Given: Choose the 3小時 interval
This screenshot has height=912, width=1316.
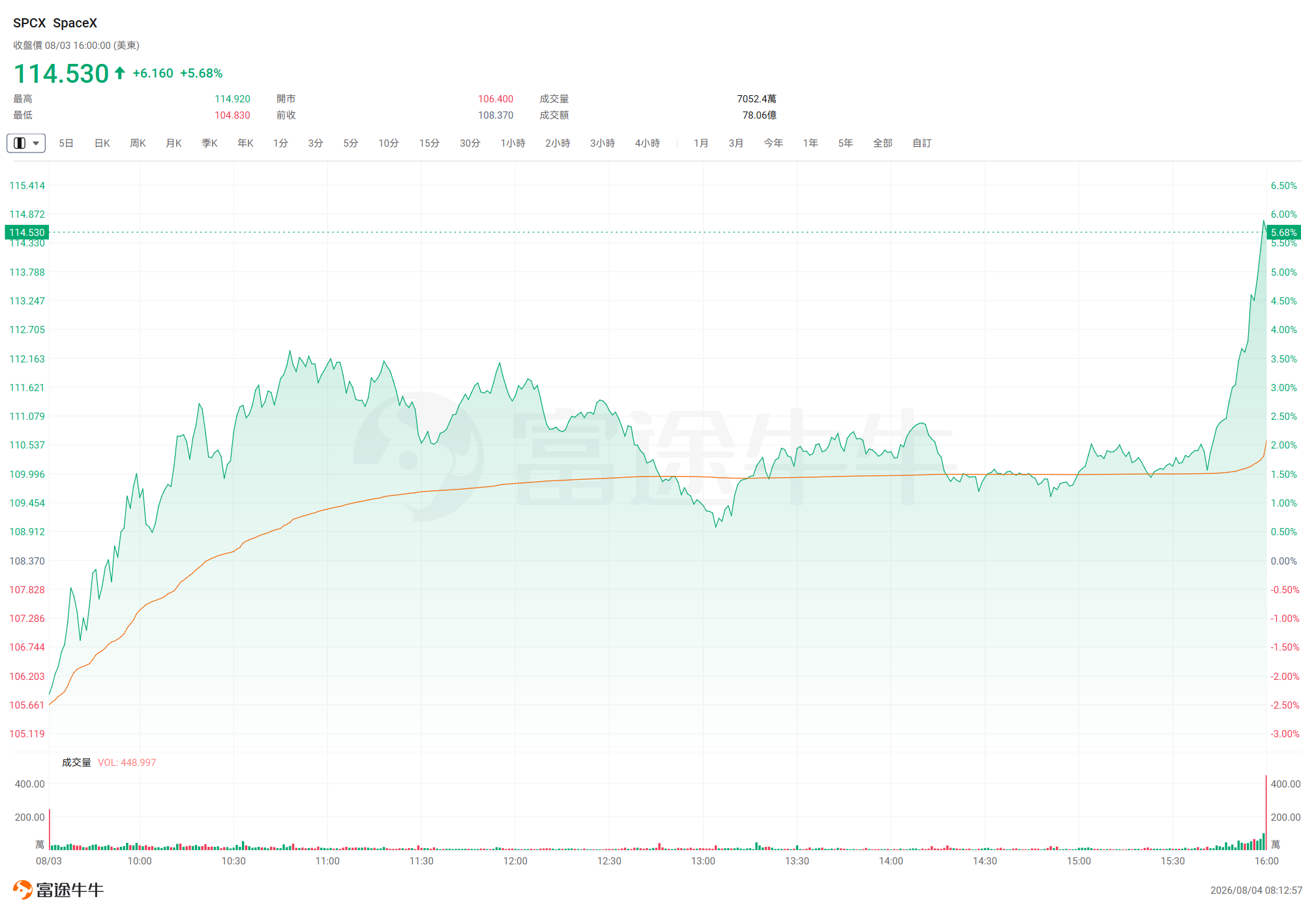Looking at the screenshot, I should coord(603,143).
